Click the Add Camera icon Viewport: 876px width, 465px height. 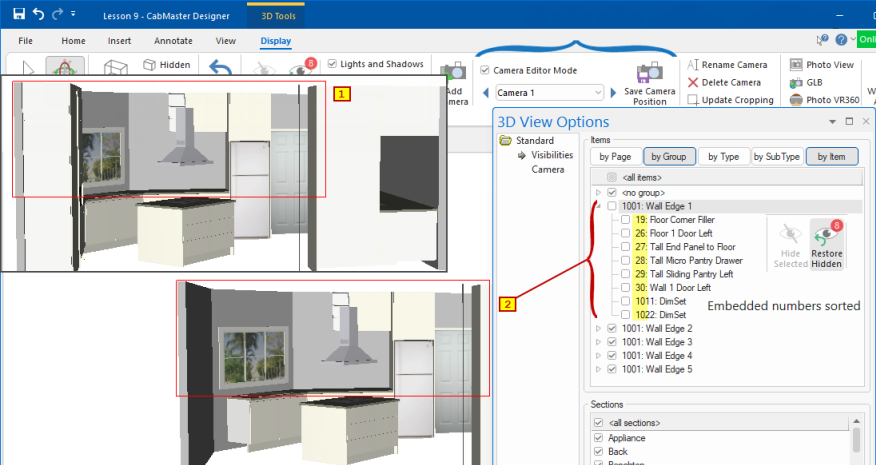457,74
